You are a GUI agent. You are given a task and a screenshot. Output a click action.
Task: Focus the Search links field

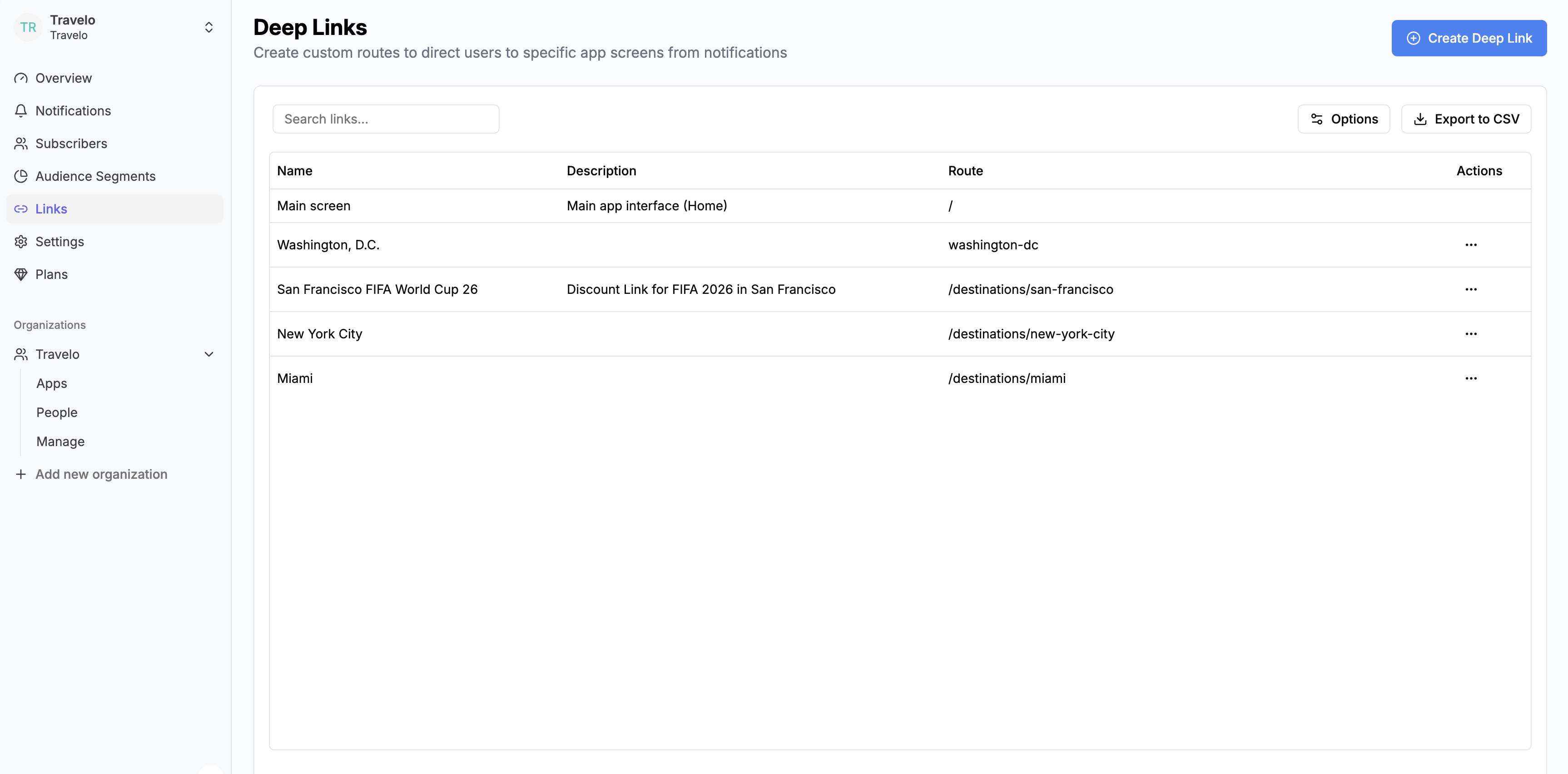pos(386,119)
